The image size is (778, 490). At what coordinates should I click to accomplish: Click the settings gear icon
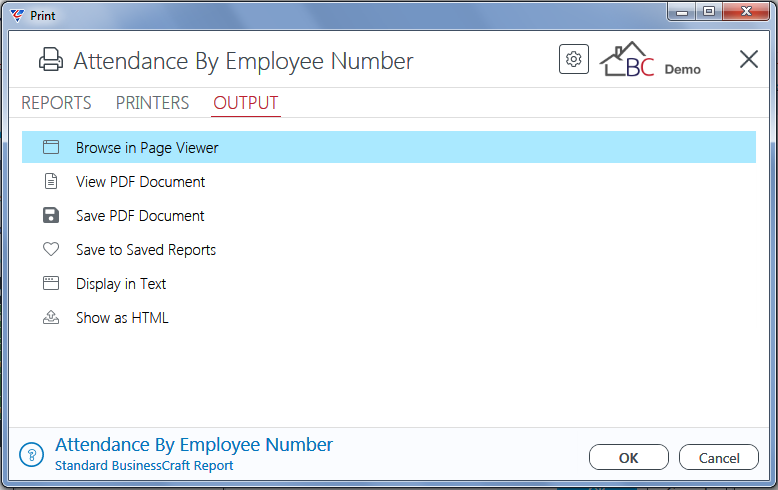(x=574, y=59)
